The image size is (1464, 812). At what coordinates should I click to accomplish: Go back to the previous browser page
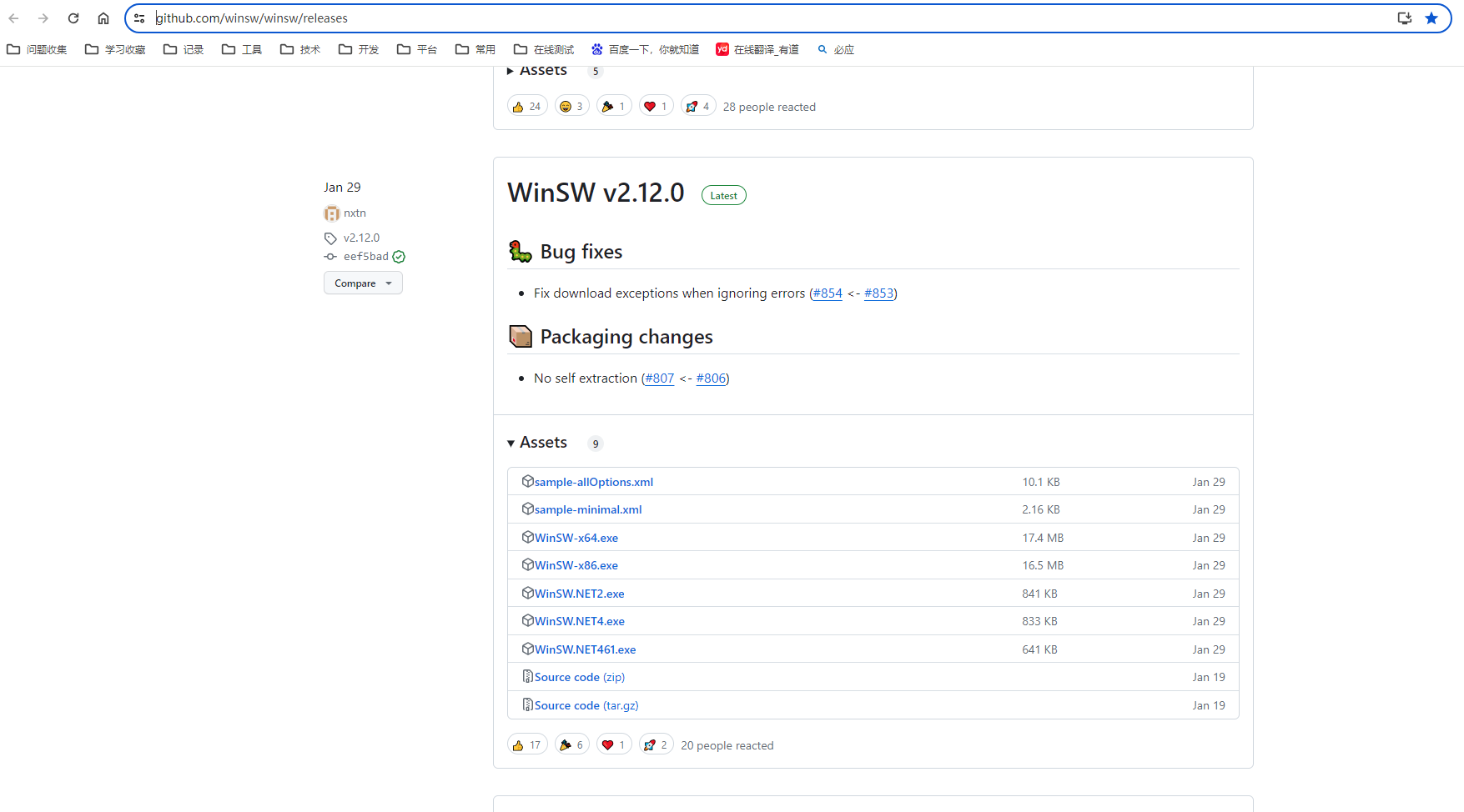tap(14, 18)
